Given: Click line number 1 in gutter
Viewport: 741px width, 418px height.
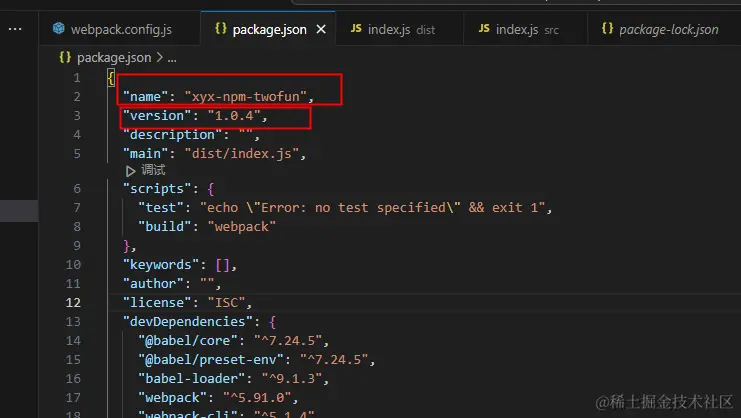Looking at the screenshot, I should [x=77, y=77].
